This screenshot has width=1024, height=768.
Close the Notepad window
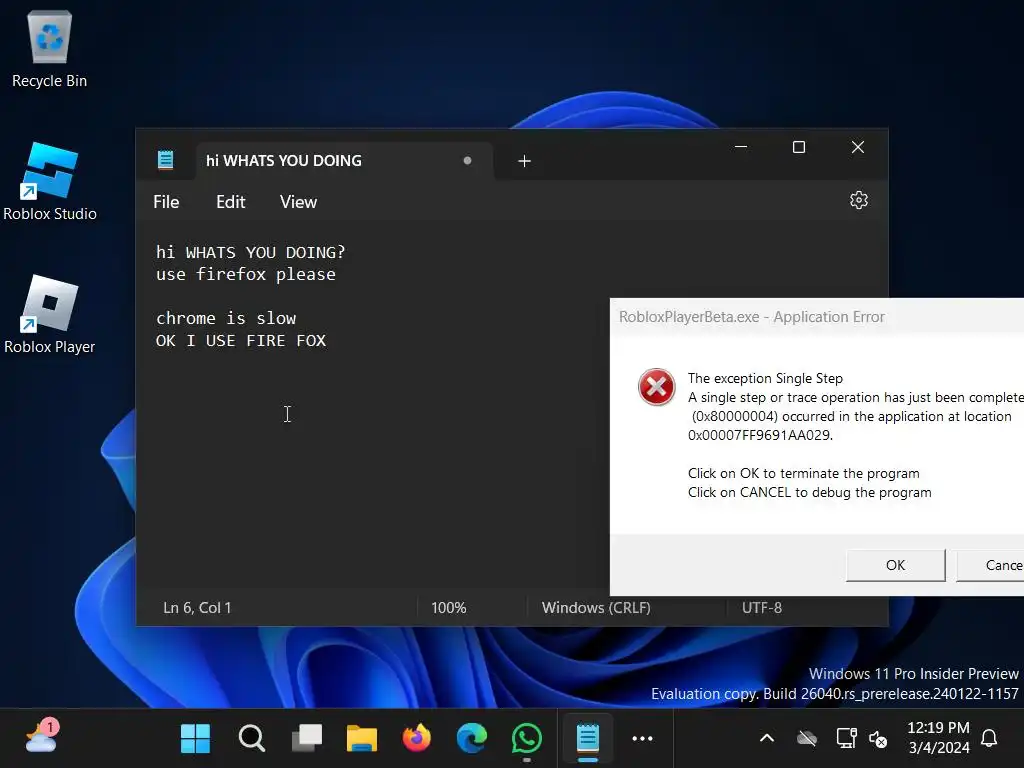tap(858, 147)
